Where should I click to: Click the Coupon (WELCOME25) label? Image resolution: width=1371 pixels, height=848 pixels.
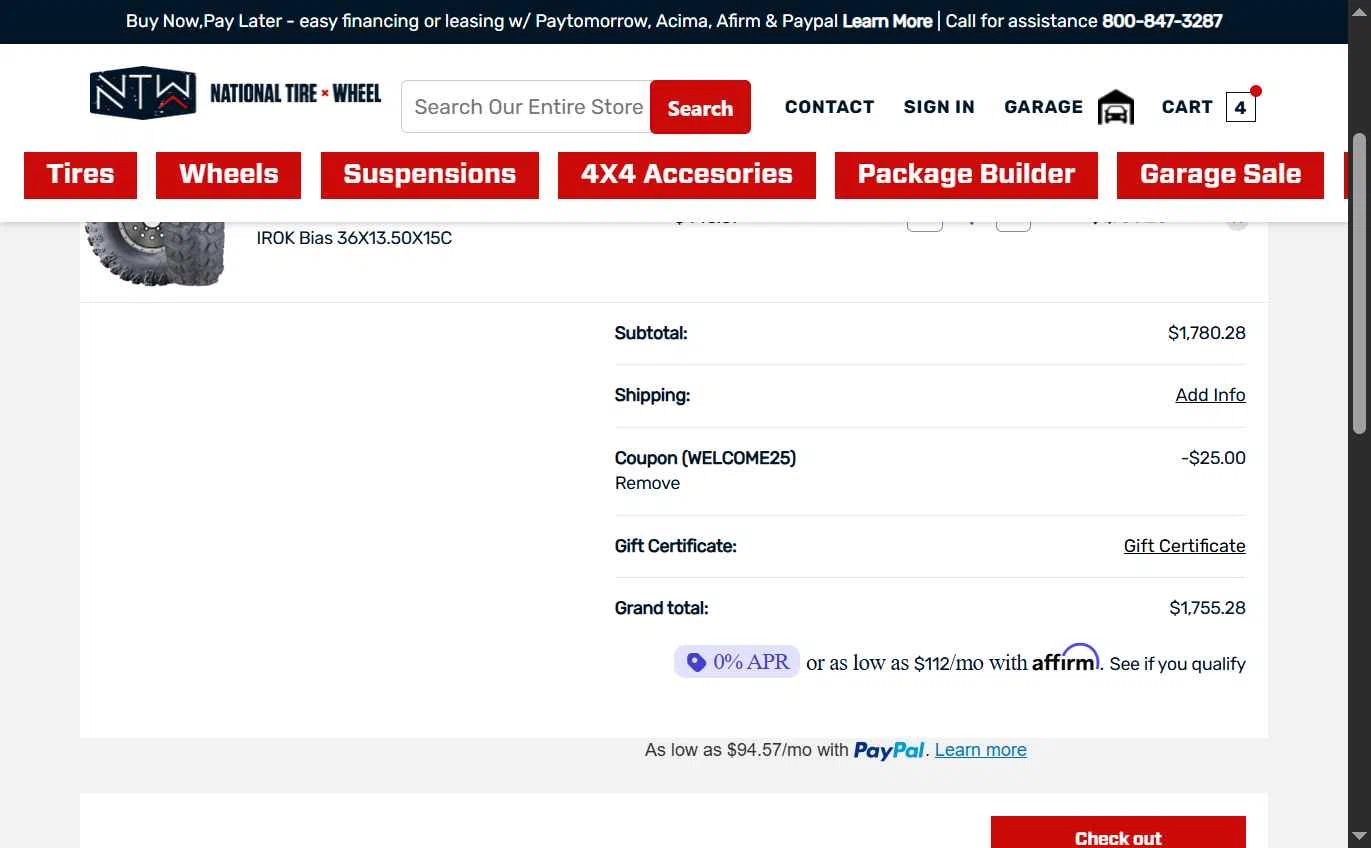[705, 458]
